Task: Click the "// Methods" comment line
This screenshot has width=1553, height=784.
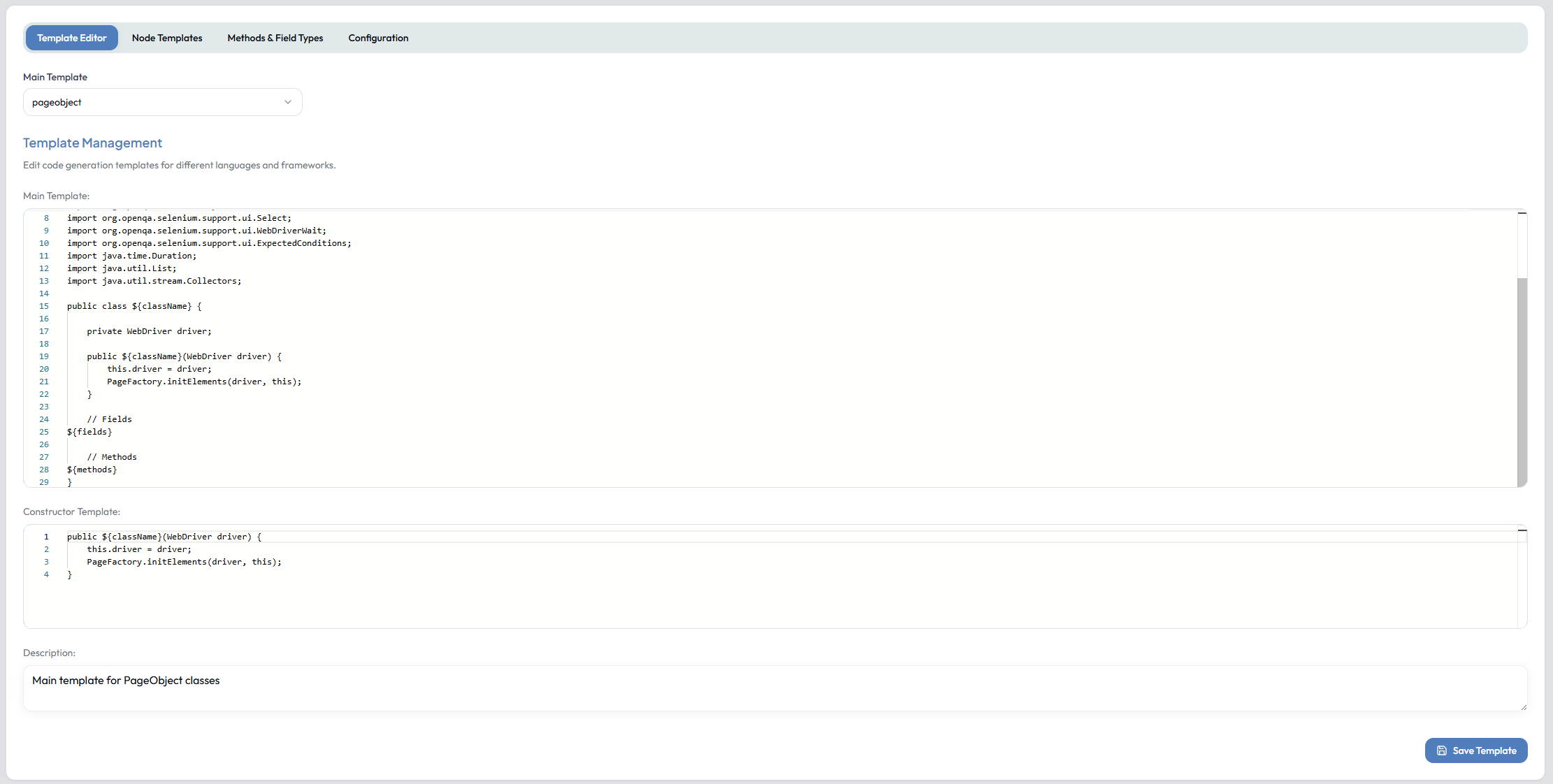Action: 112,457
